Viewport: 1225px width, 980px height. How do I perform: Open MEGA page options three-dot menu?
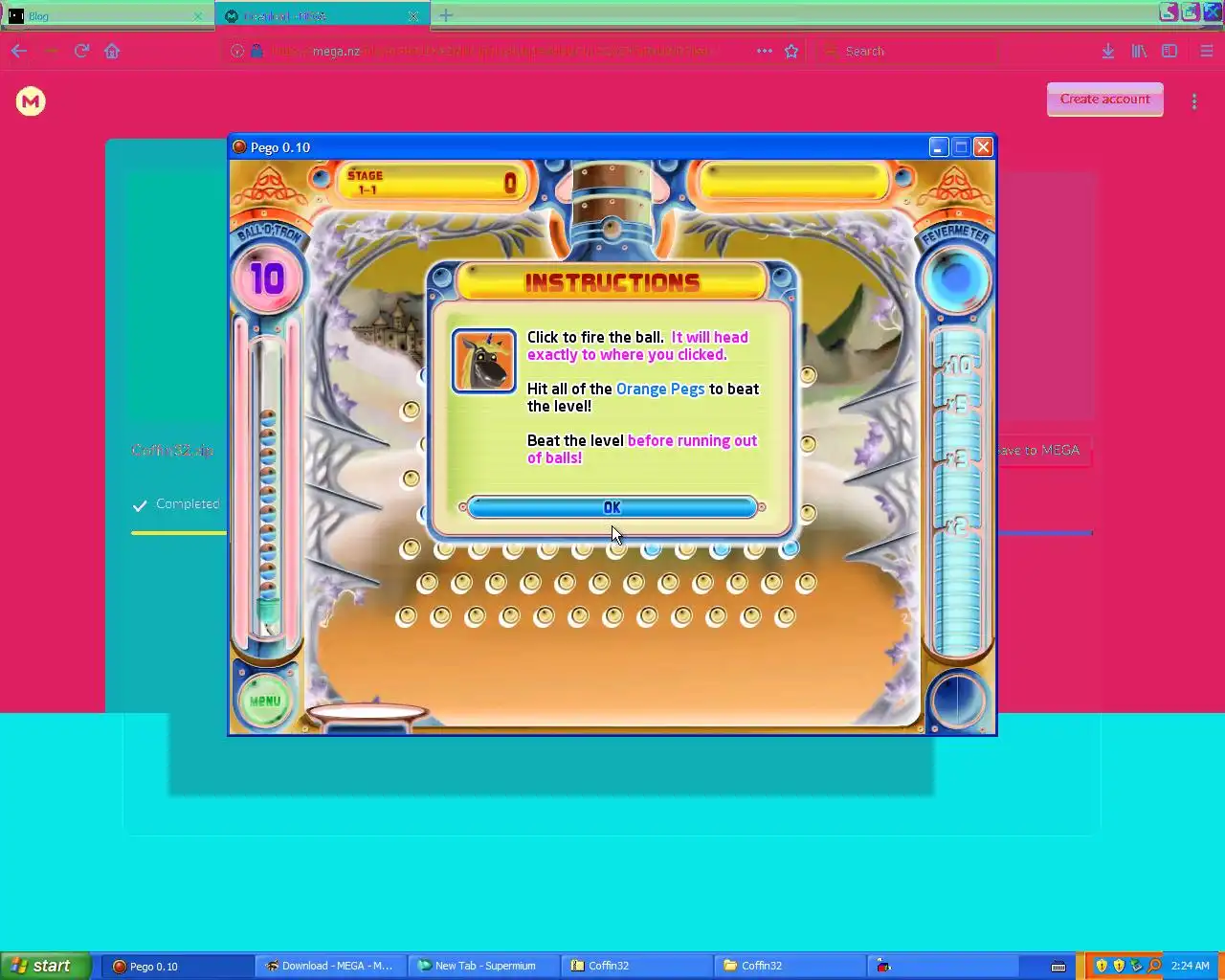[1194, 101]
